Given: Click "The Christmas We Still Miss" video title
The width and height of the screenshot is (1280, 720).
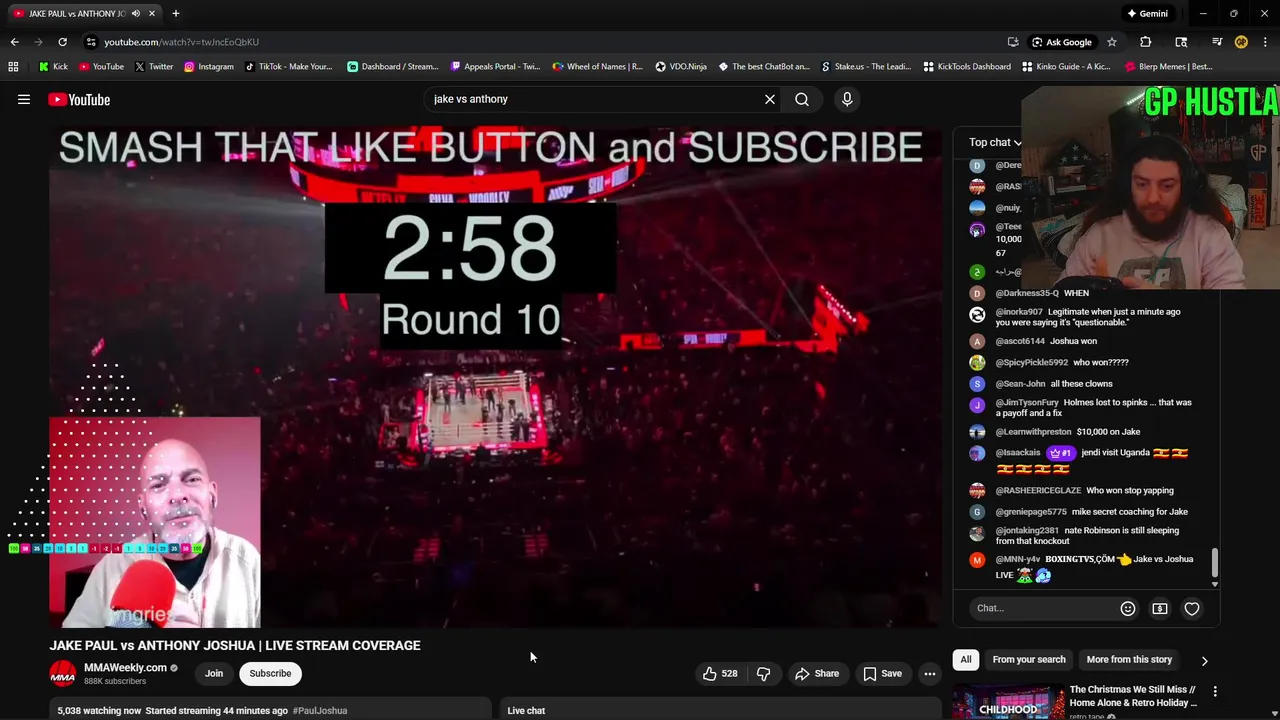Looking at the screenshot, I should [x=1133, y=696].
